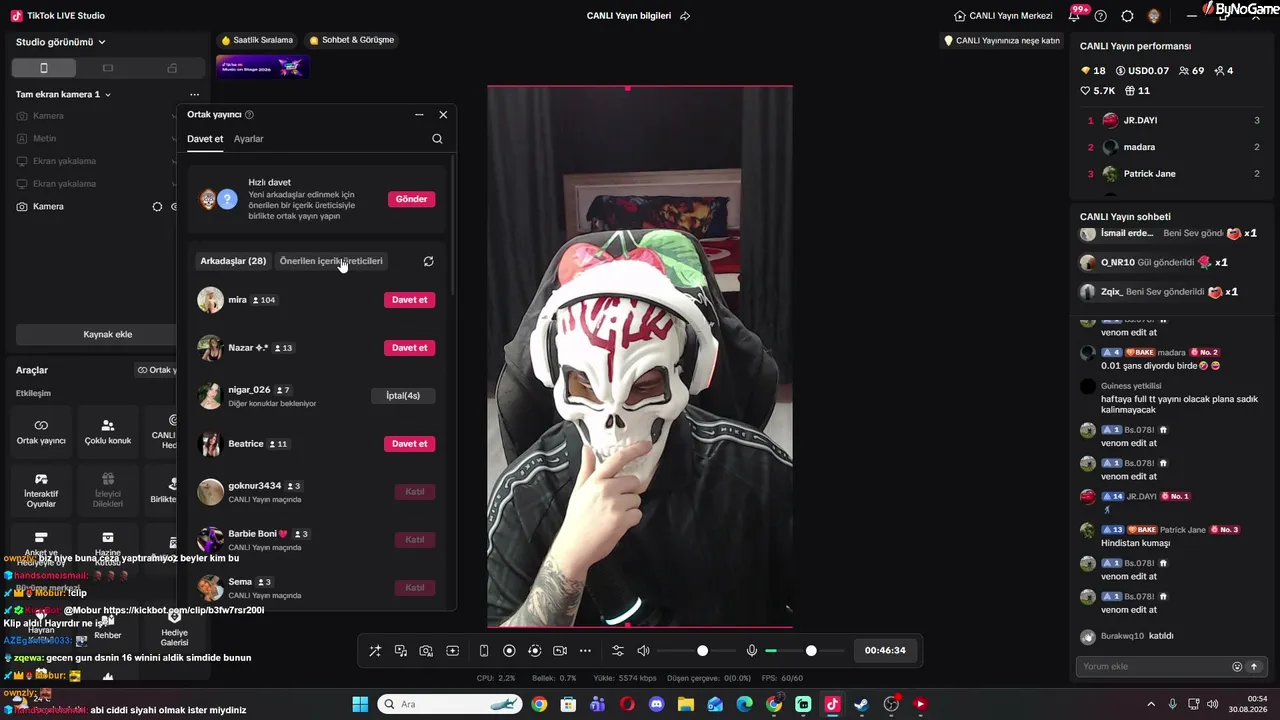Click the Music on Stage banner thumbnail

262,66
